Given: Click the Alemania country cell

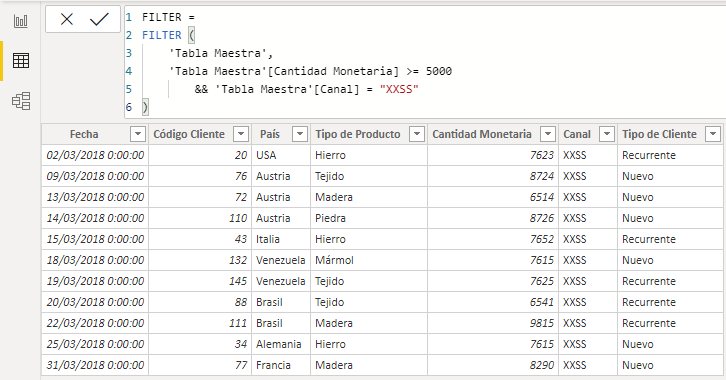Looking at the screenshot, I should 281,344.
